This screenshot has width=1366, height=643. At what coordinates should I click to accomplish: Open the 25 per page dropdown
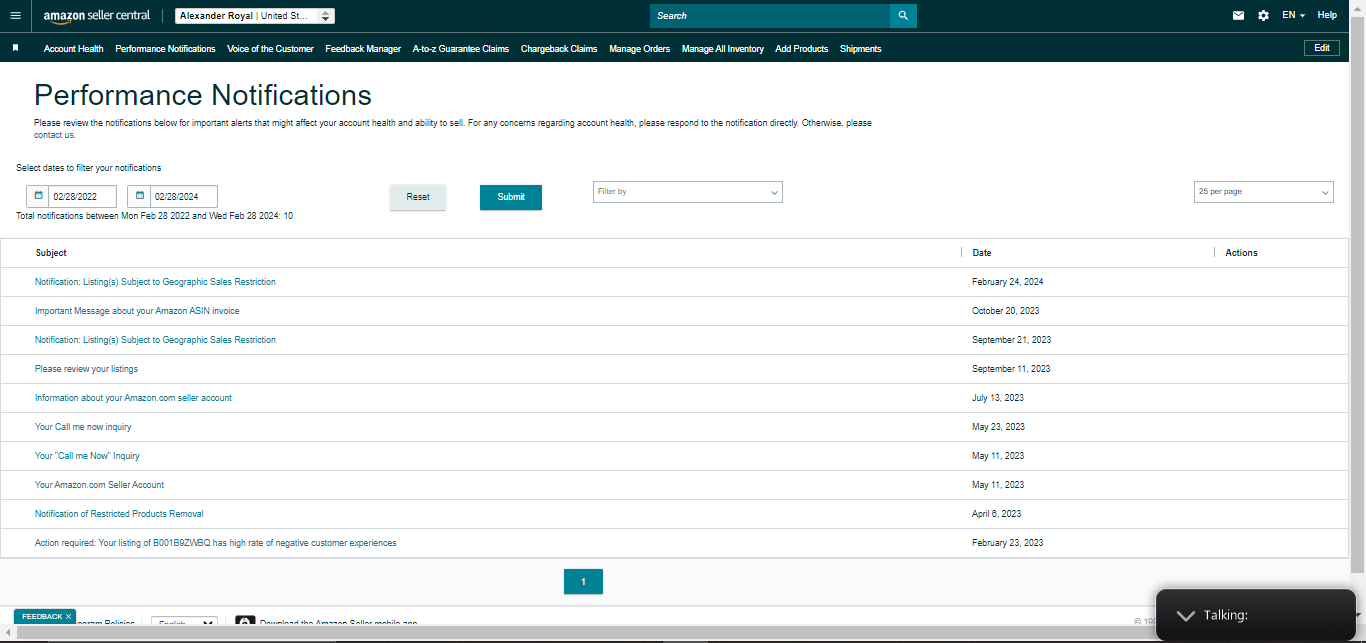coord(1264,192)
